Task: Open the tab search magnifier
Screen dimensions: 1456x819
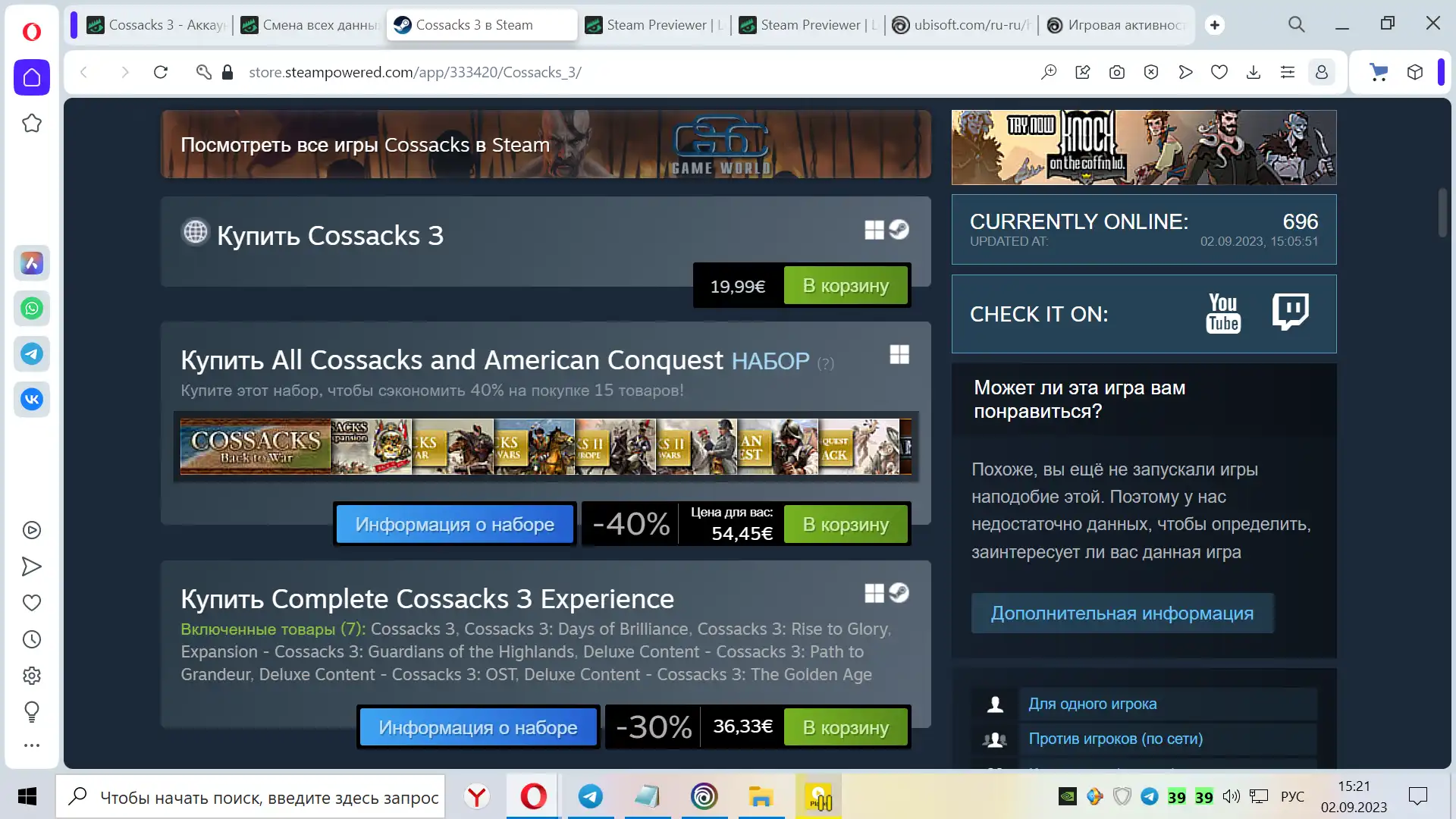Action: 1297,24
